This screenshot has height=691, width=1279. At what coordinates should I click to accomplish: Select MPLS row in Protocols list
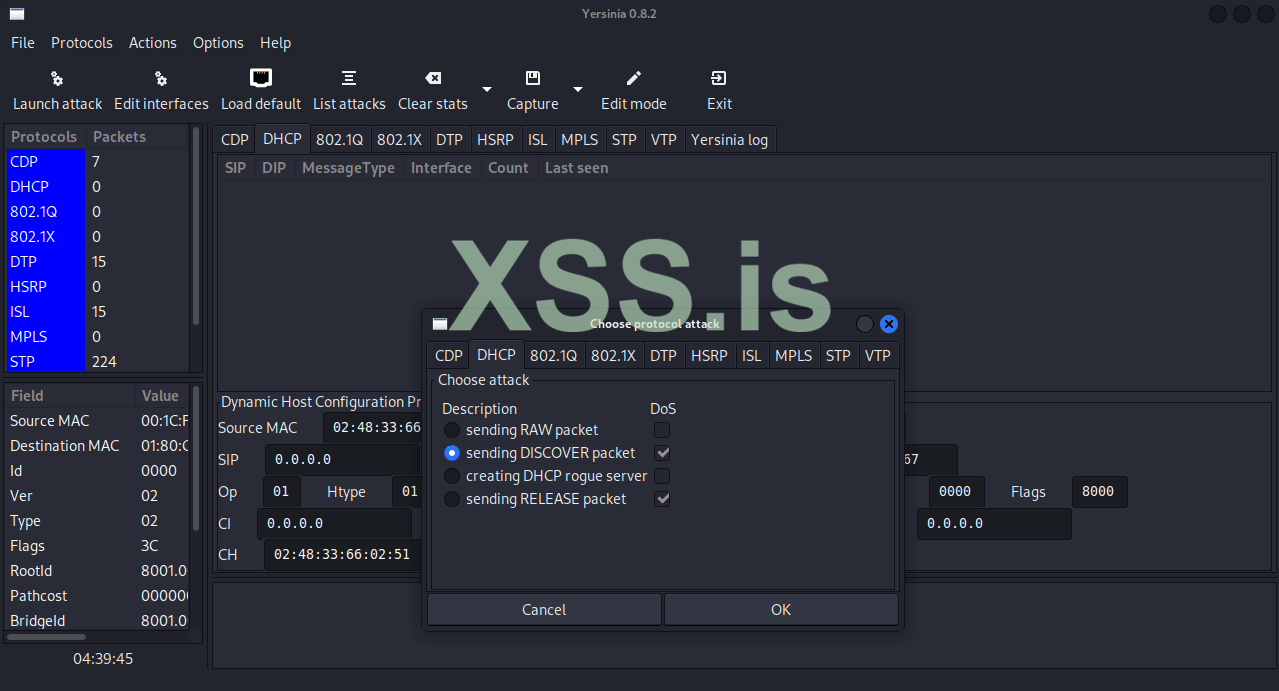pos(96,337)
